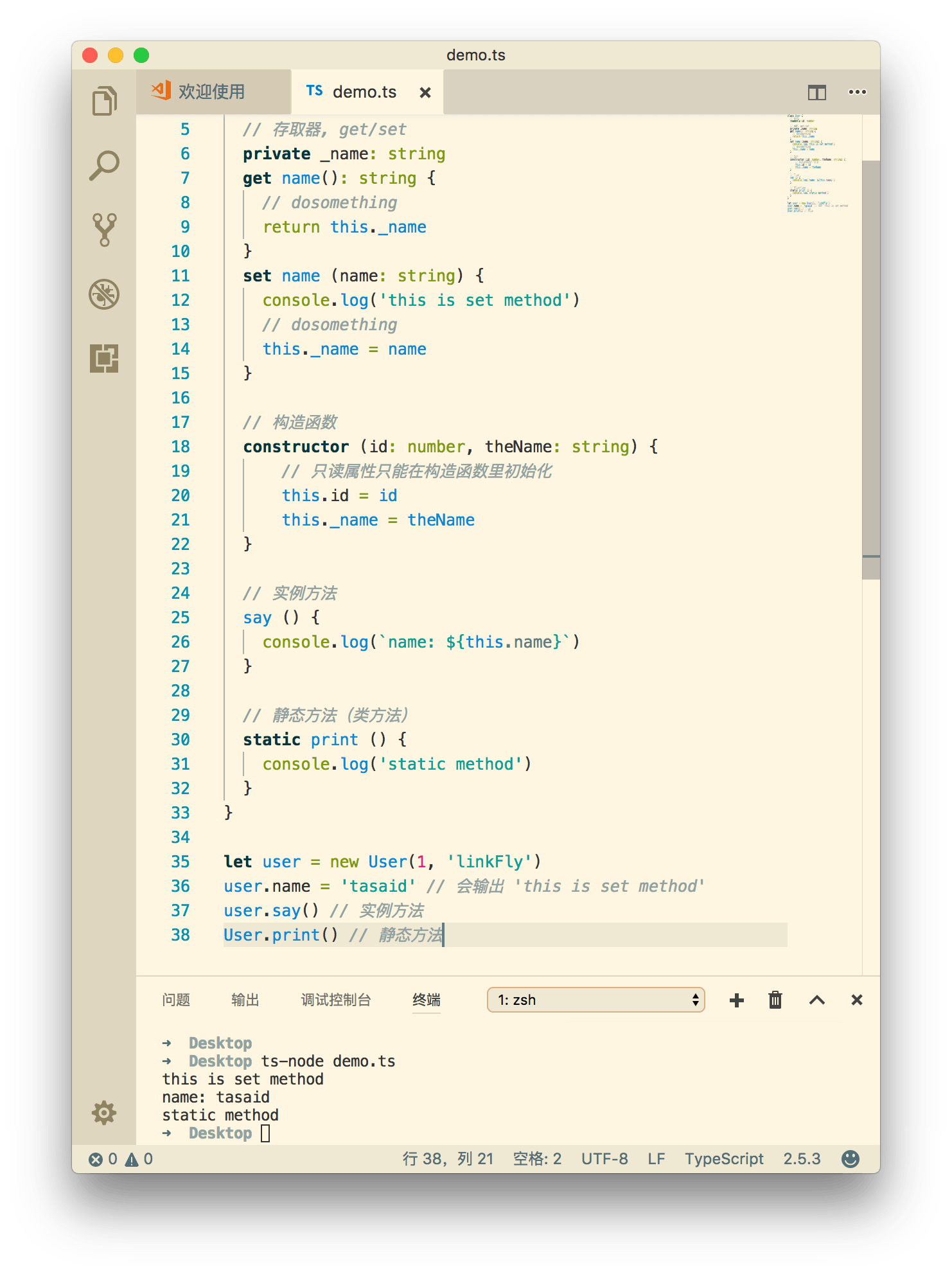Click the split editor icon
Image resolution: width=952 pixels, height=1276 pixels.
click(816, 93)
